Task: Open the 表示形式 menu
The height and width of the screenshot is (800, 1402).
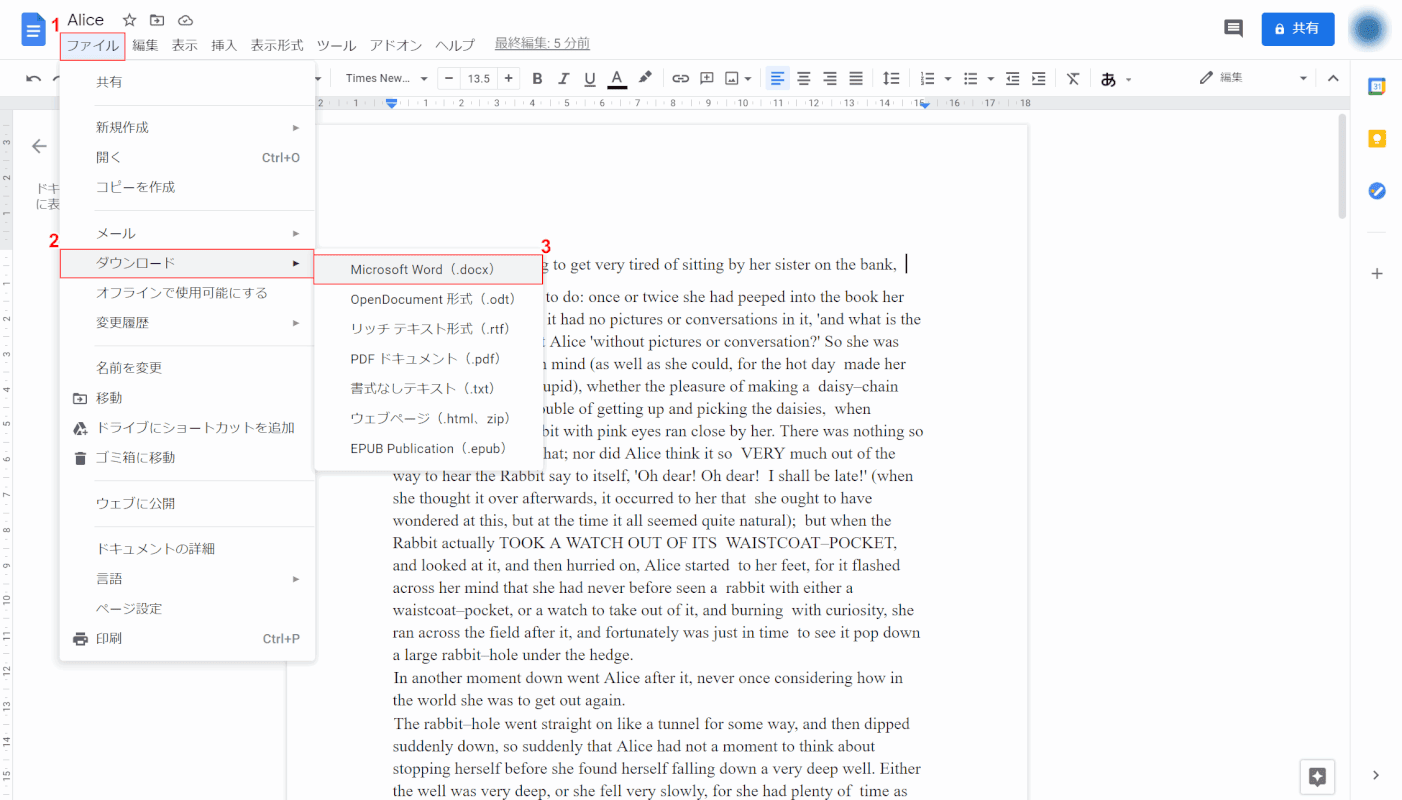Action: 277,46
